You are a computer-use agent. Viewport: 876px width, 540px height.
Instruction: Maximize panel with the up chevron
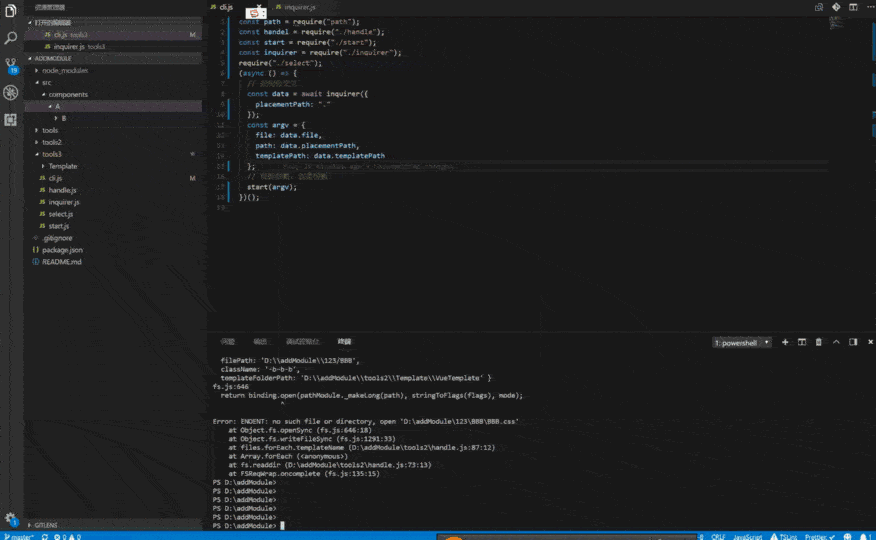pyautogui.click(x=836, y=342)
